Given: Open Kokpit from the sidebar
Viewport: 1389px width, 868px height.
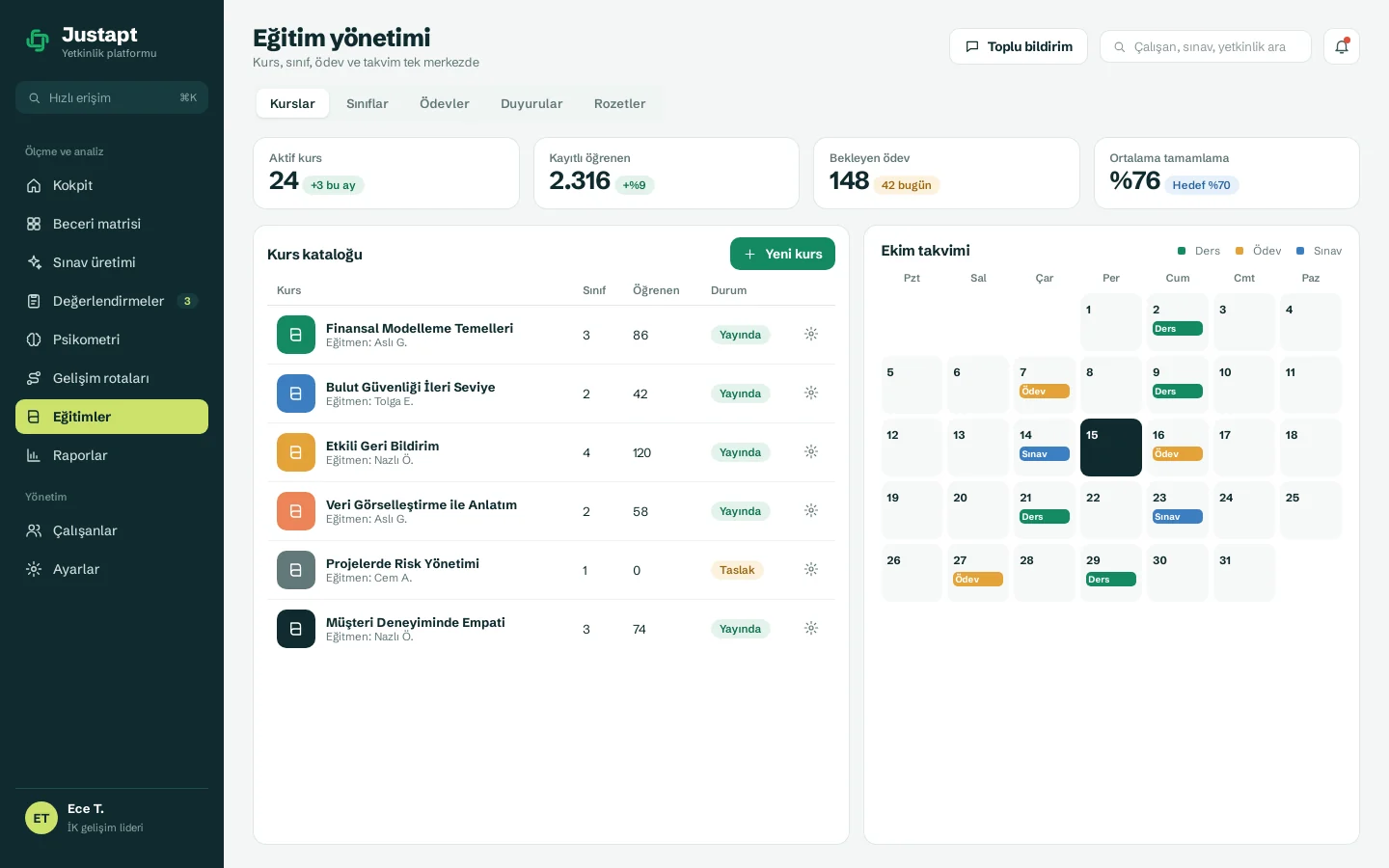Looking at the screenshot, I should [x=112, y=185].
